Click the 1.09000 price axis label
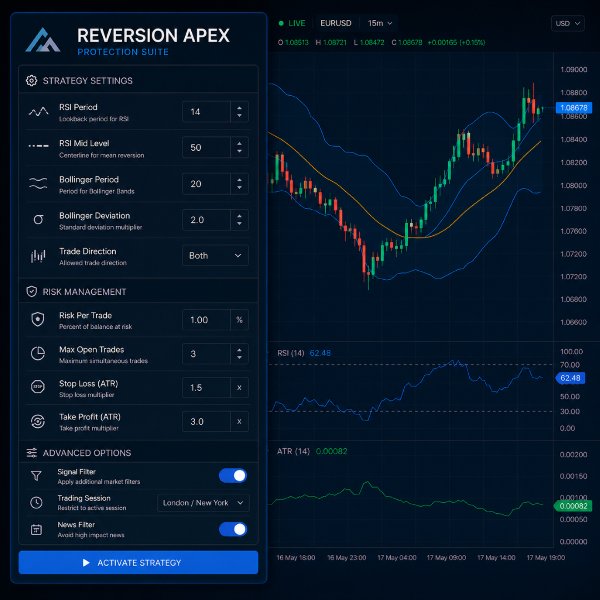Image resolution: width=600 pixels, height=600 pixels. pos(574,69)
